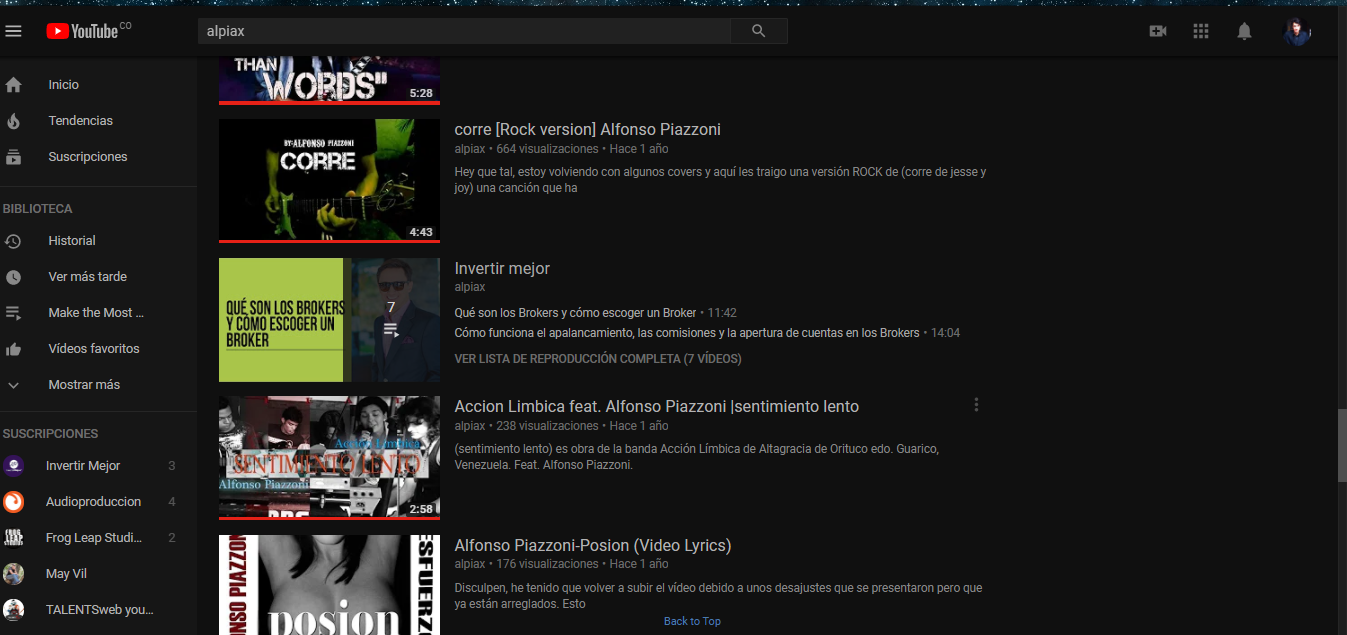The height and width of the screenshot is (635, 1347).
Task: Click the Make the Most playlist icon
Action: pyautogui.click(x=13, y=313)
